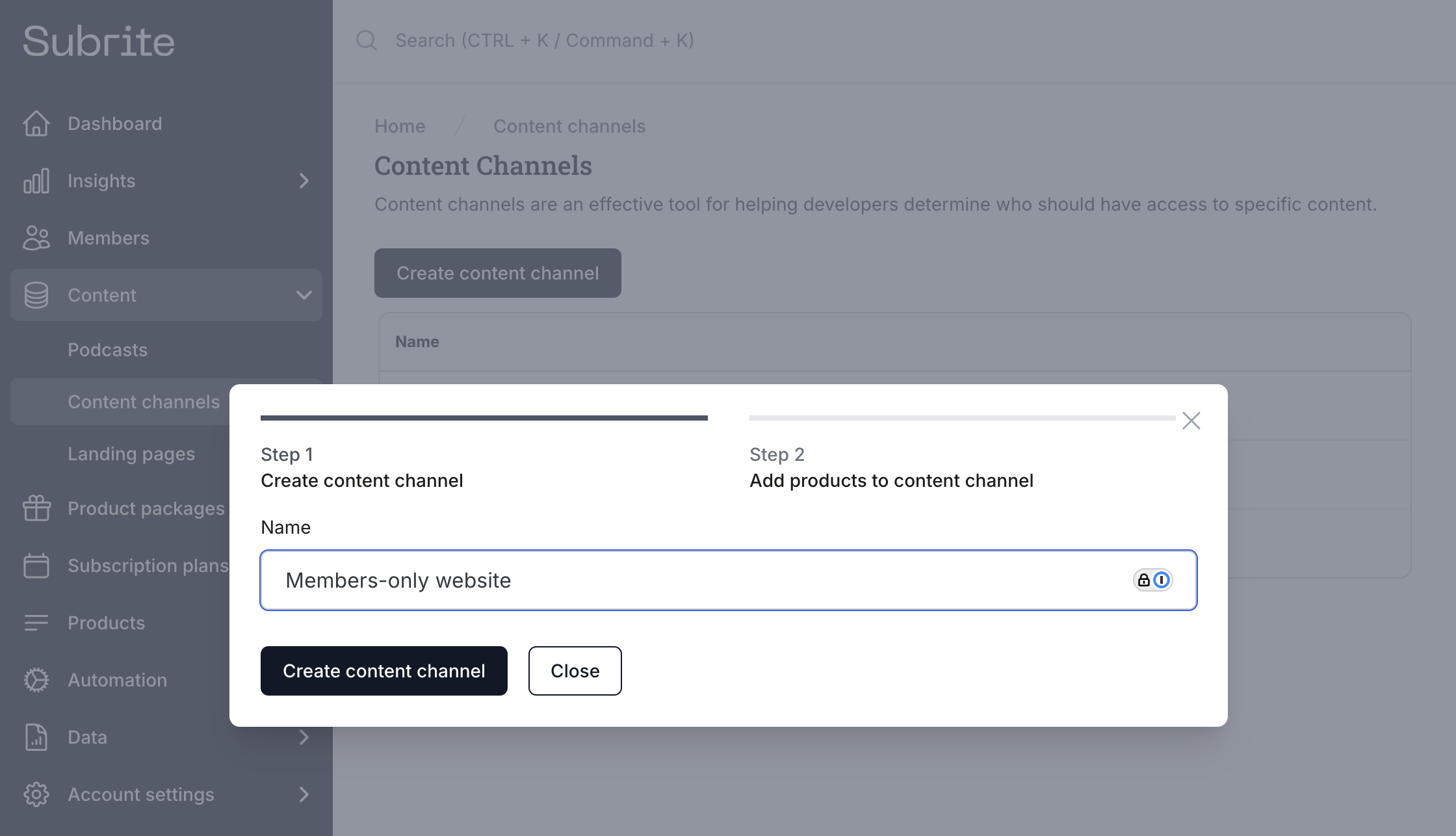The image size is (1456, 836).
Task: Select the Members people icon
Action: [36, 238]
